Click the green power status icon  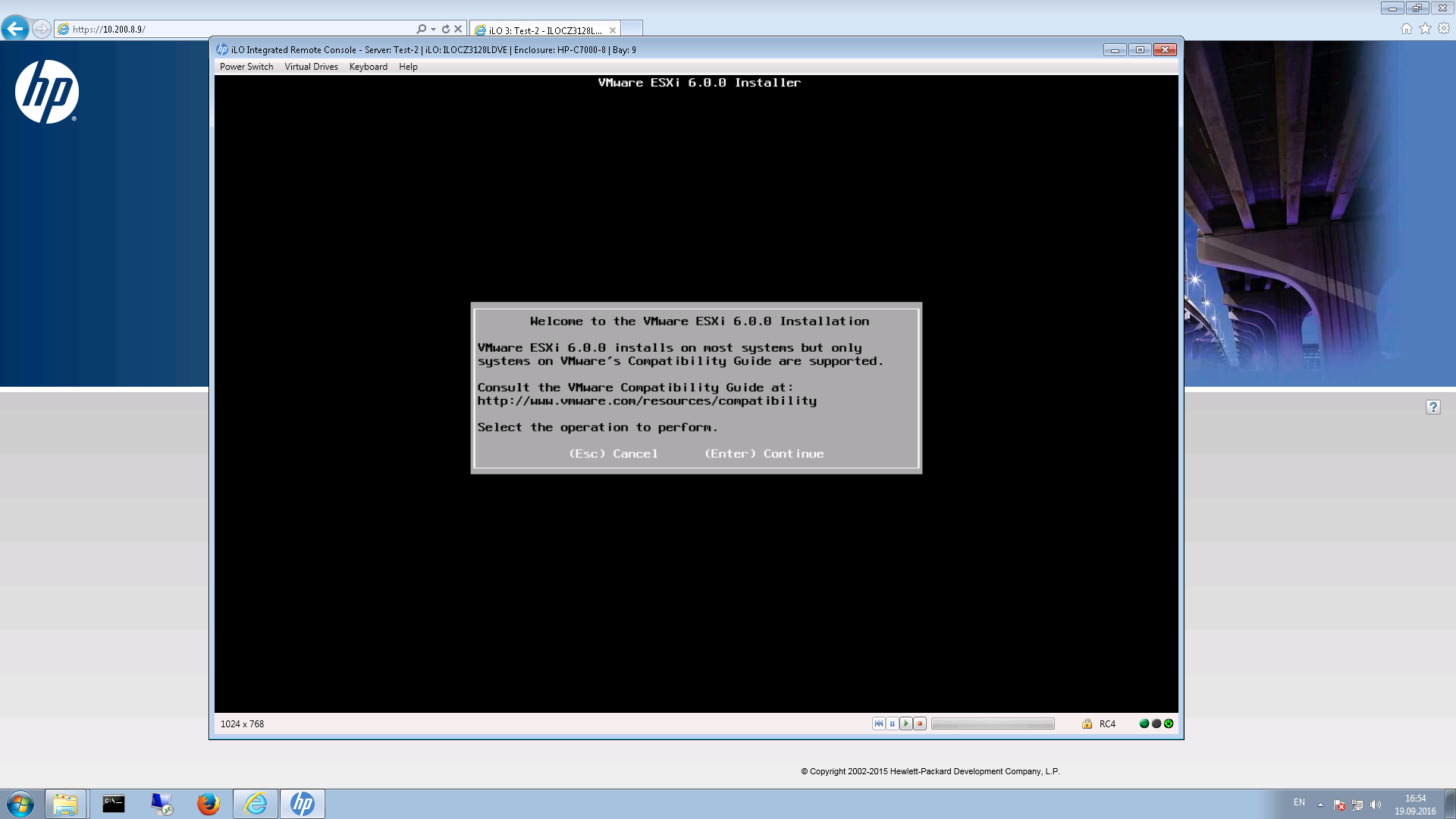point(1169,723)
